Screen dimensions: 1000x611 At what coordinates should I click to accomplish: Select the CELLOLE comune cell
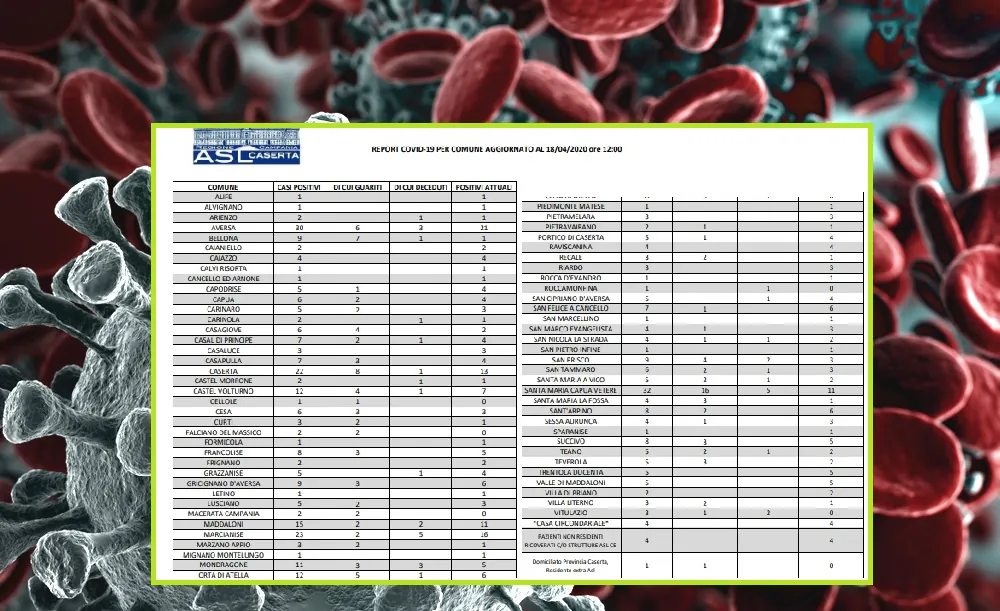click(223, 401)
